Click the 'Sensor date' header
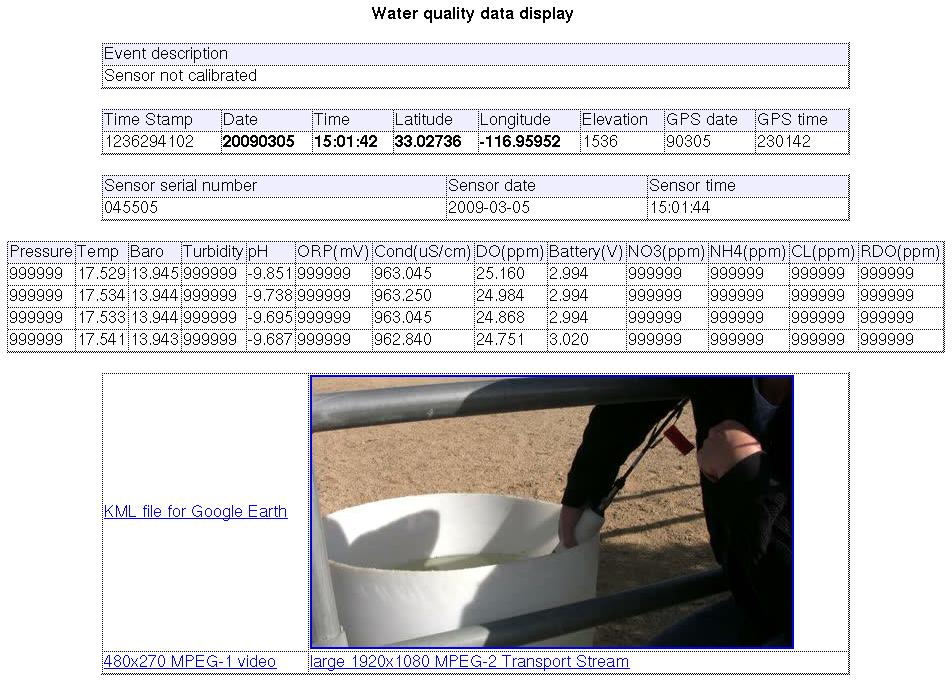952x680 pixels. pyautogui.click(x=546, y=185)
